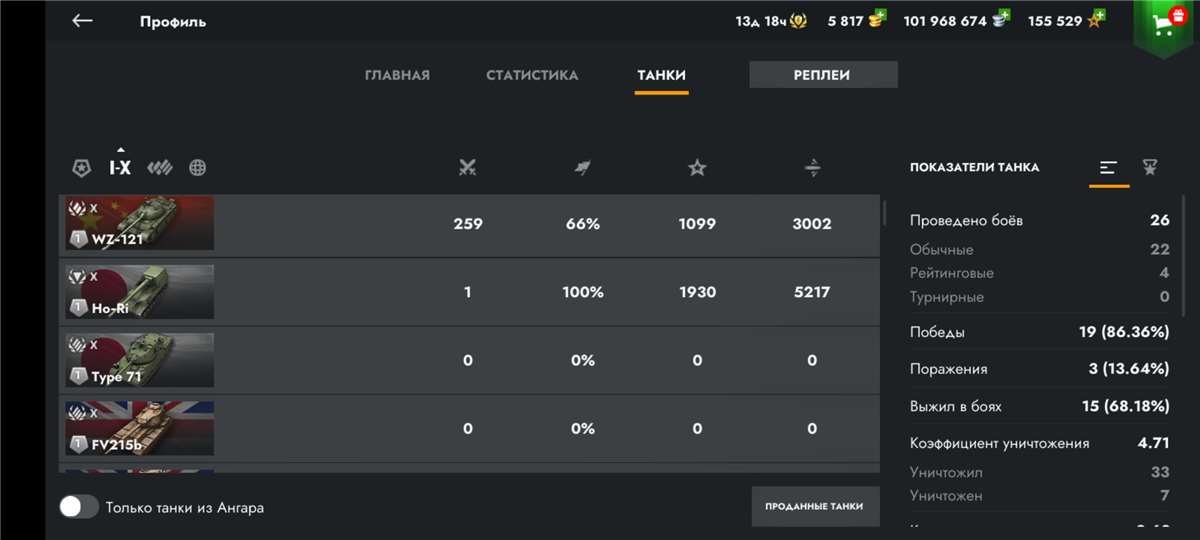
Task: Enable Только танки из Ангара toggle
Action: point(79,507)
